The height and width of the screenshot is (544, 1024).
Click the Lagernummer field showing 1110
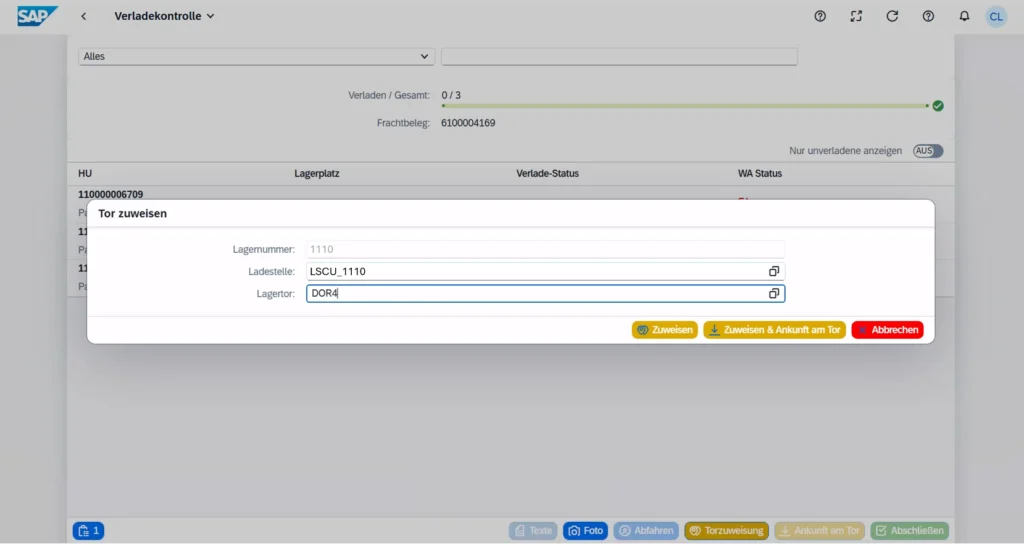click(545, 249)
